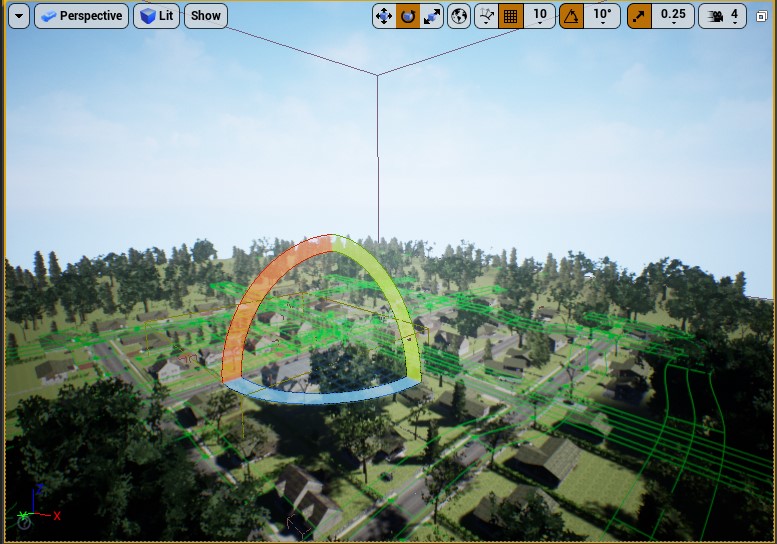Open rotation snap 10° dropdown
The height and width of the screenshot is (544, 777).
click(x=602, y=16)
